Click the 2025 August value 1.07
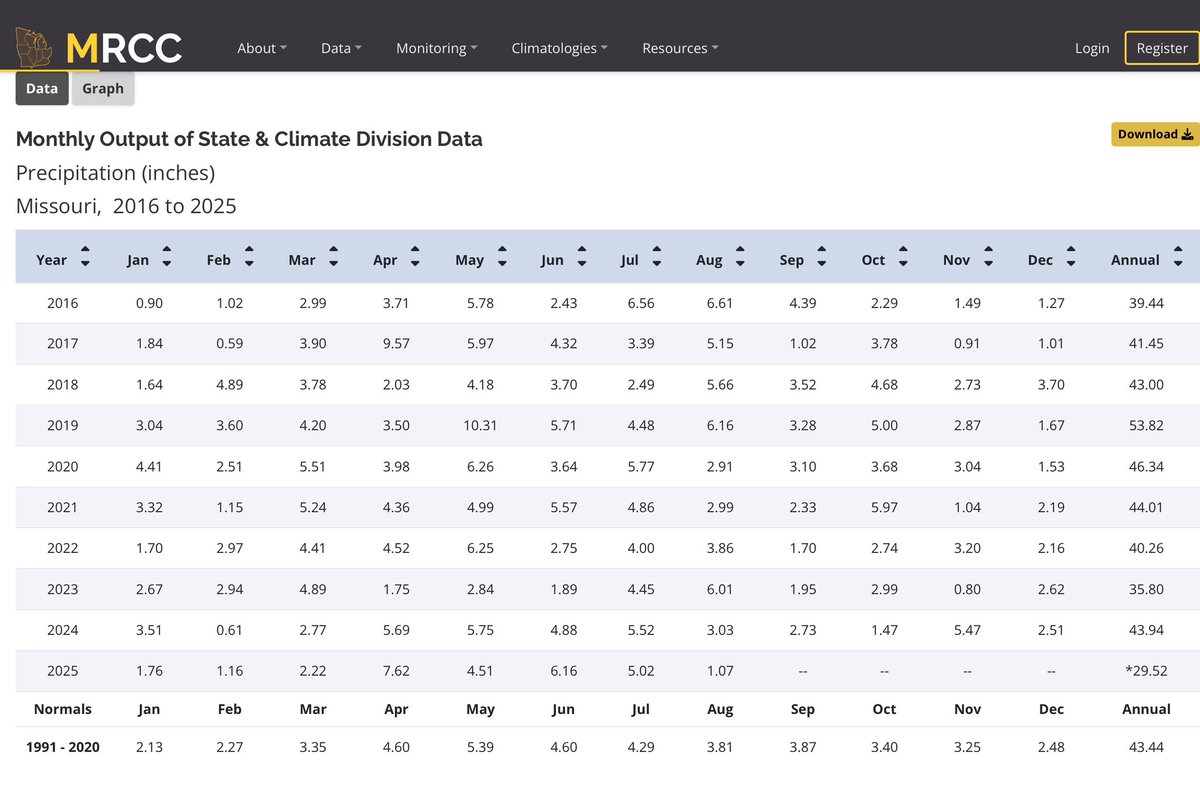Viewport: 1200px width, 786px height. [x=720, y=671]
